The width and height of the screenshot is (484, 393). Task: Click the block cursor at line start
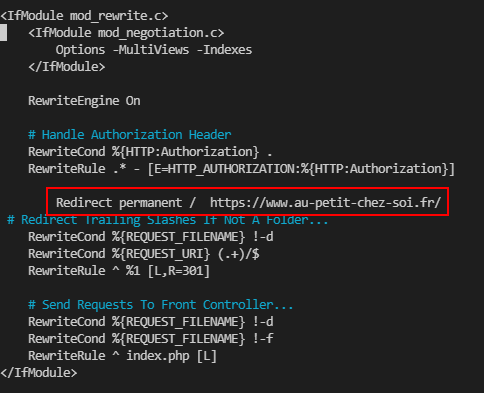pyautogui.click(x=3, y=33)
